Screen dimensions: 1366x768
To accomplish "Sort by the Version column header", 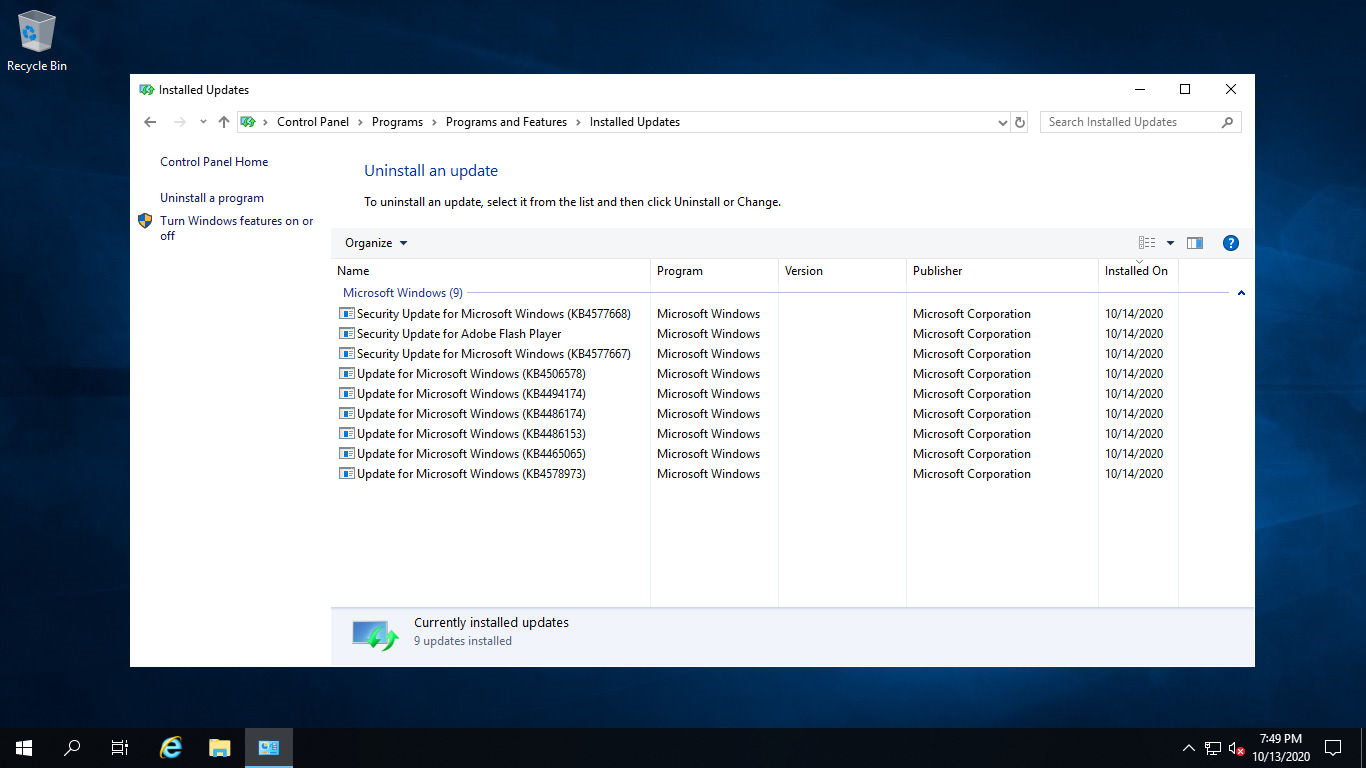I will point(842,271).
